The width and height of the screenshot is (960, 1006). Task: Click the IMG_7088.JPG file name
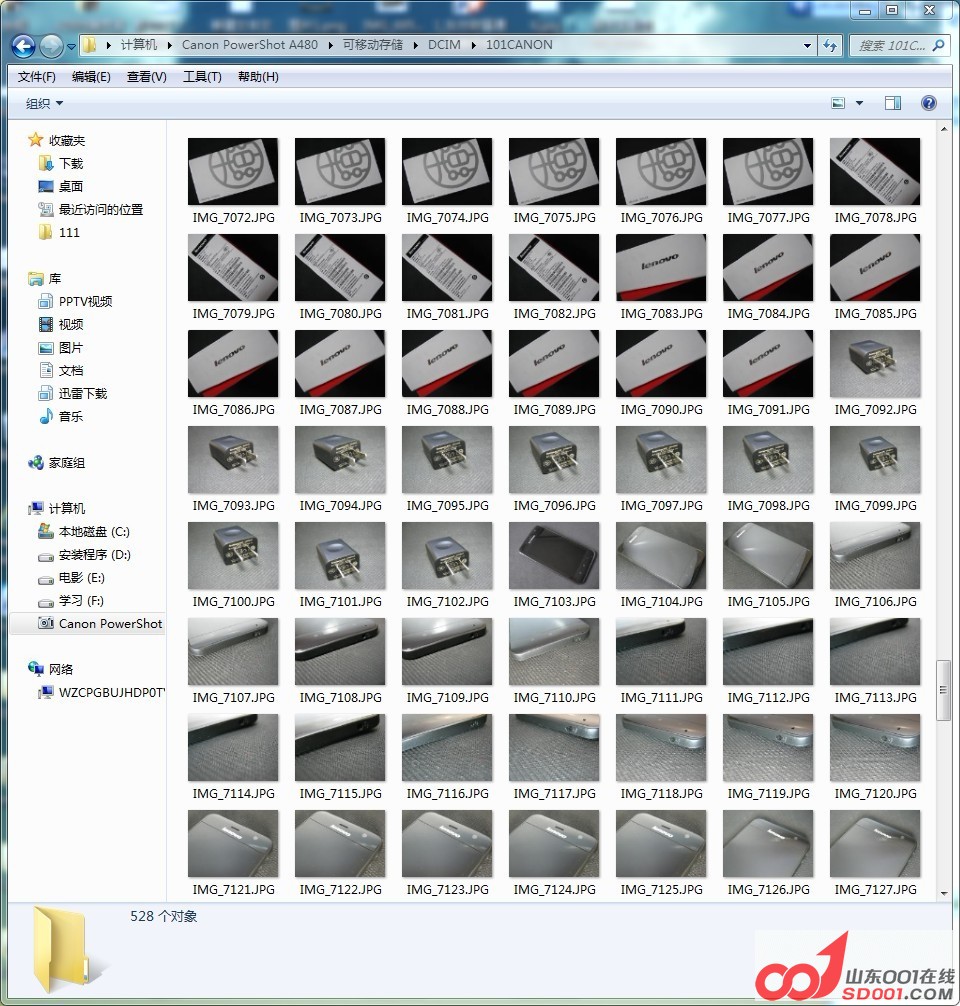[x=448, y=410]
